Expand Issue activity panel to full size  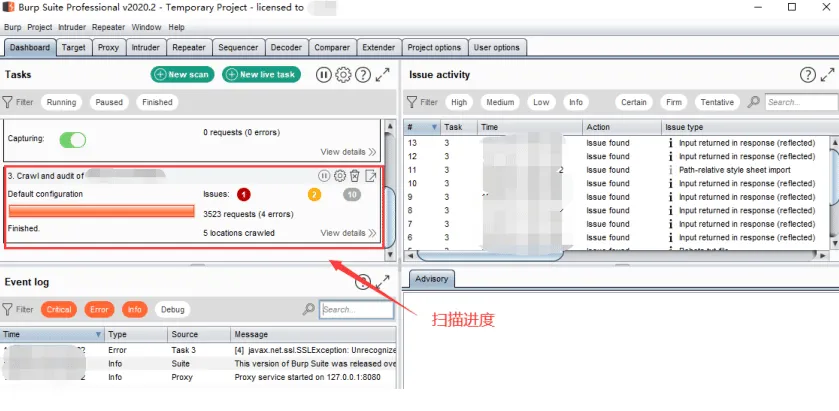(x=828, y=75)
